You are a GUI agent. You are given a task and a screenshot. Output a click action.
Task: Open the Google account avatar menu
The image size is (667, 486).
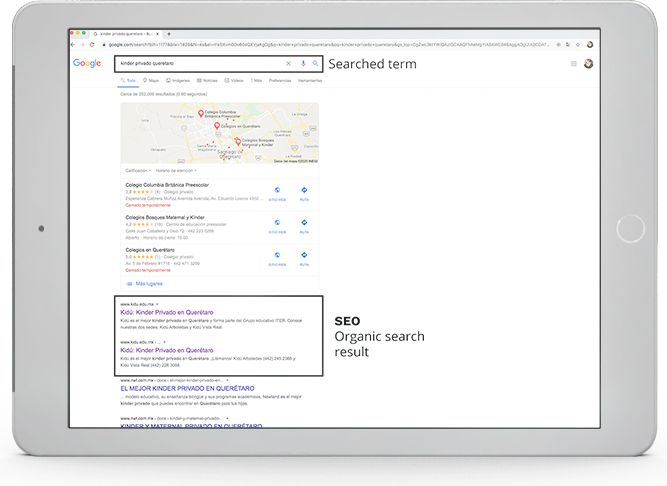point(588,63)
